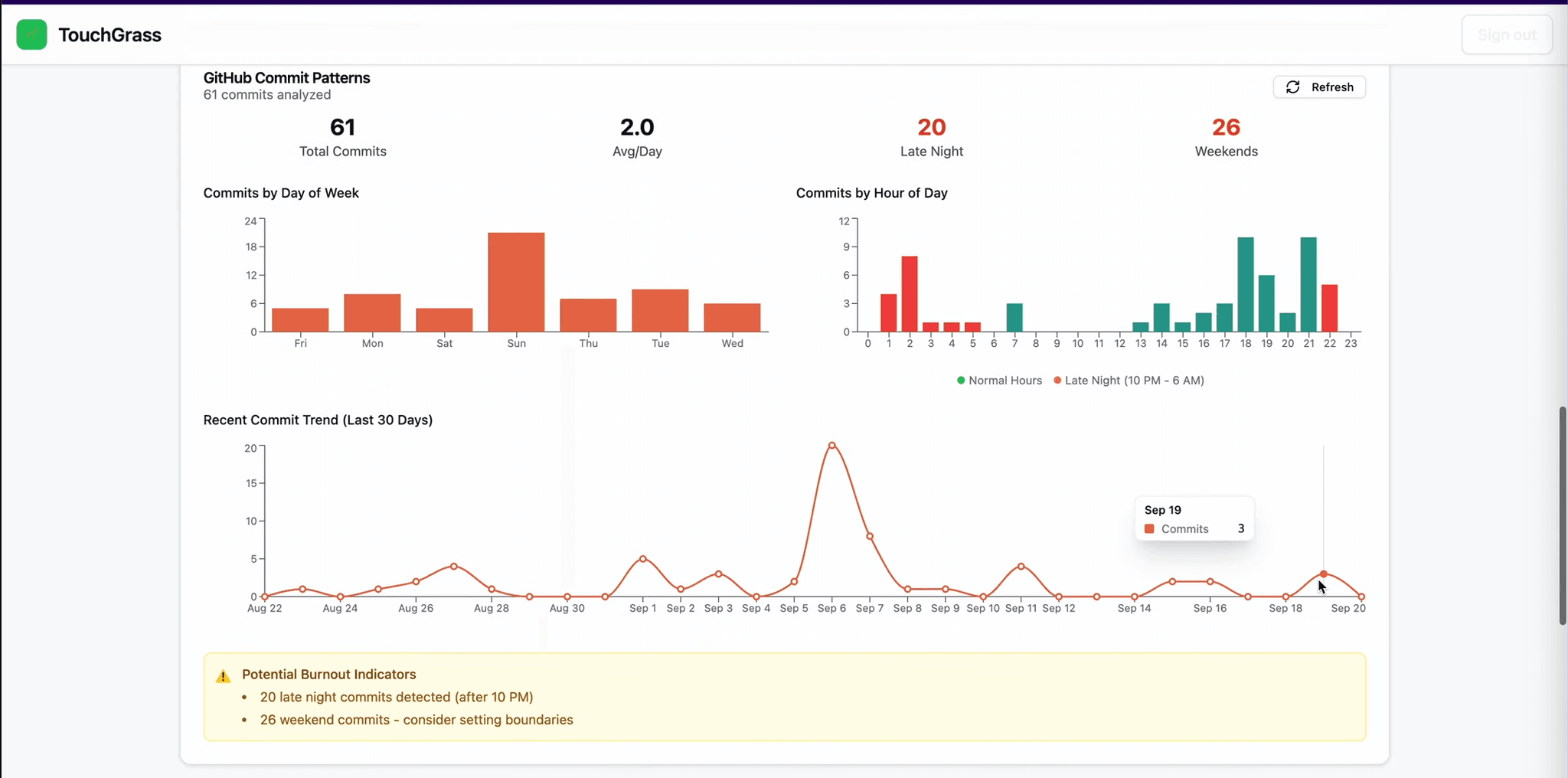Click the red Late Night count 20

pos(931,127)
